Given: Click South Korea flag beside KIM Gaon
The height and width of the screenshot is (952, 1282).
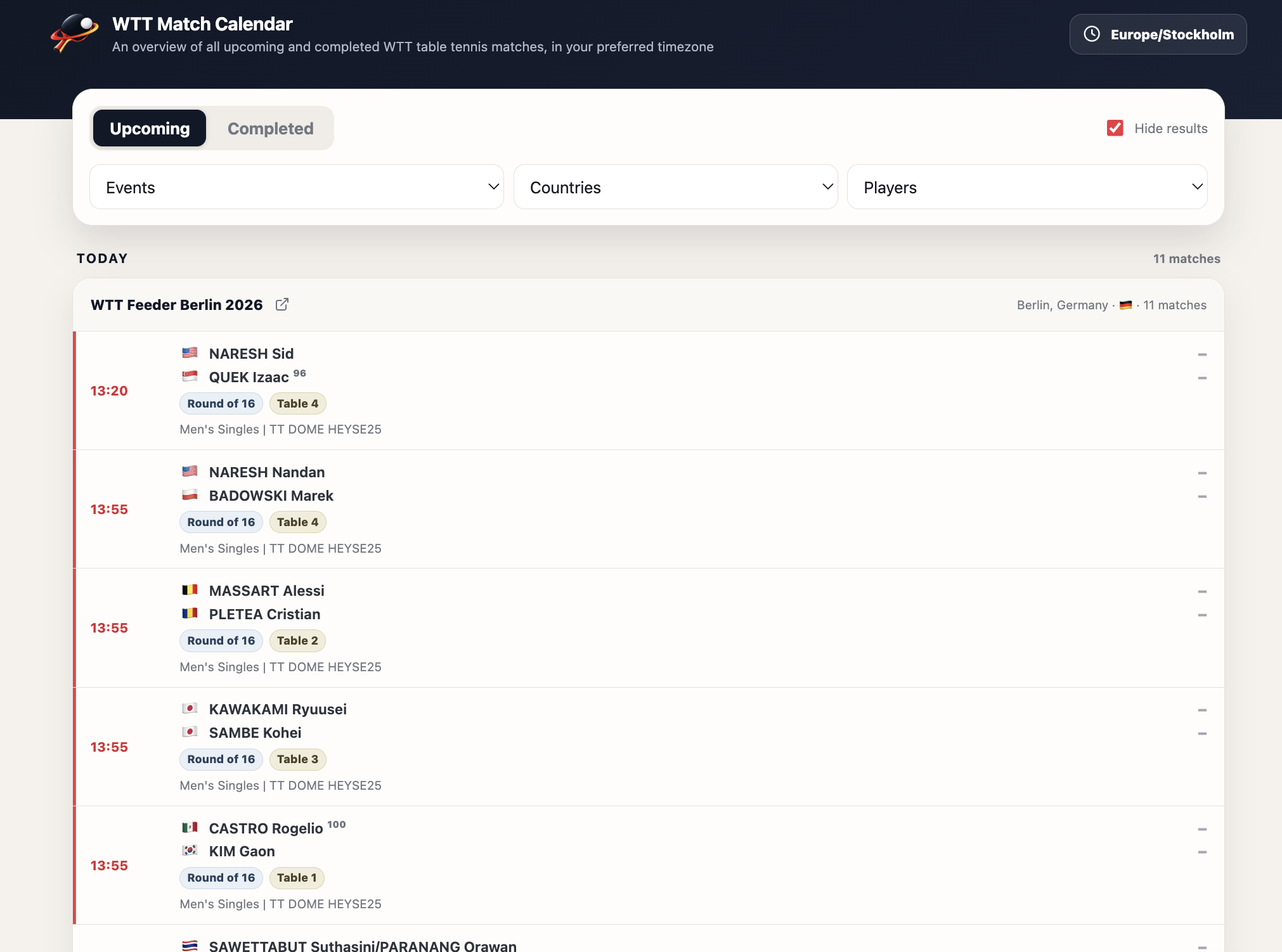Looking at the screenshot, I should 190,851.
